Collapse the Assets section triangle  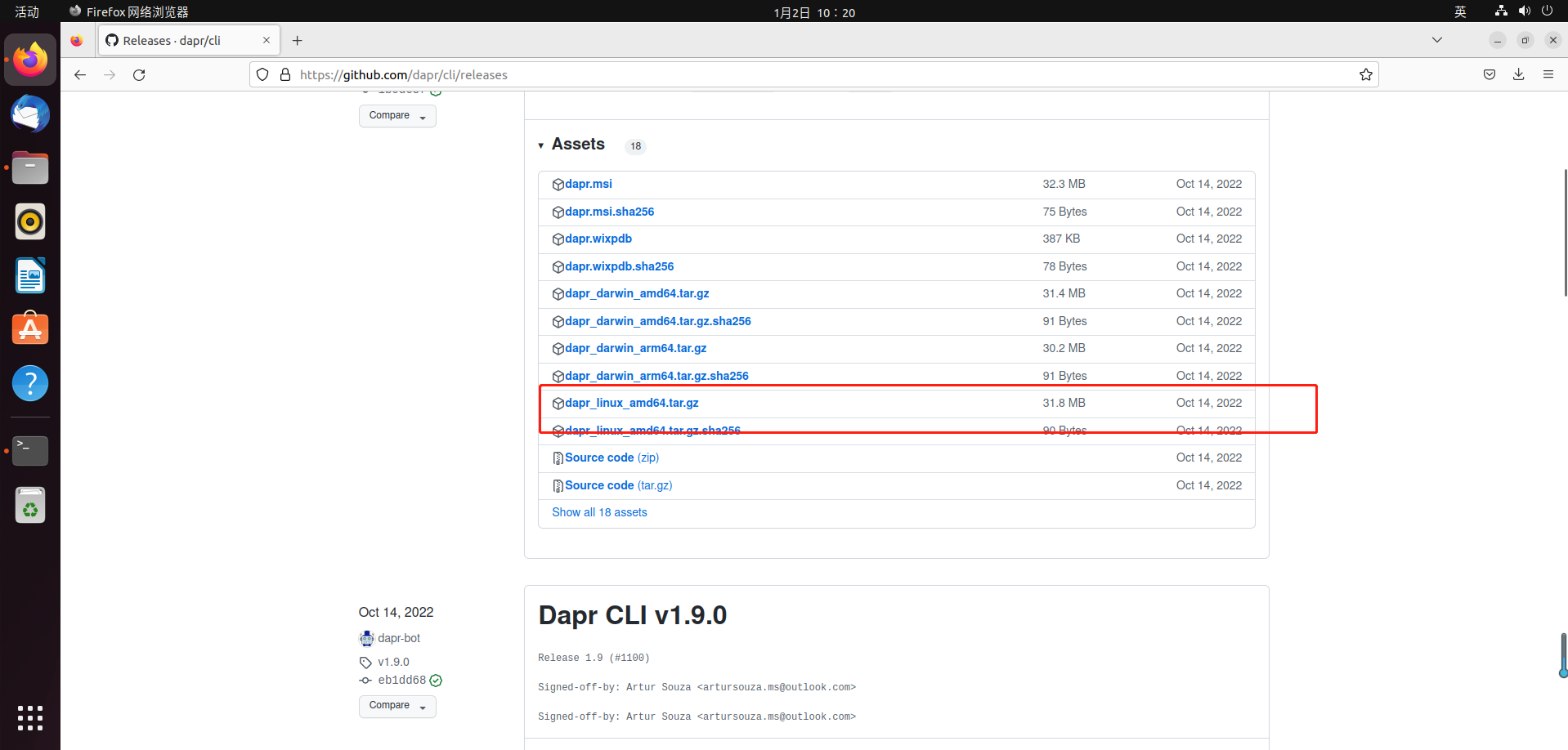pyautogui.click(x=541, y=145)
